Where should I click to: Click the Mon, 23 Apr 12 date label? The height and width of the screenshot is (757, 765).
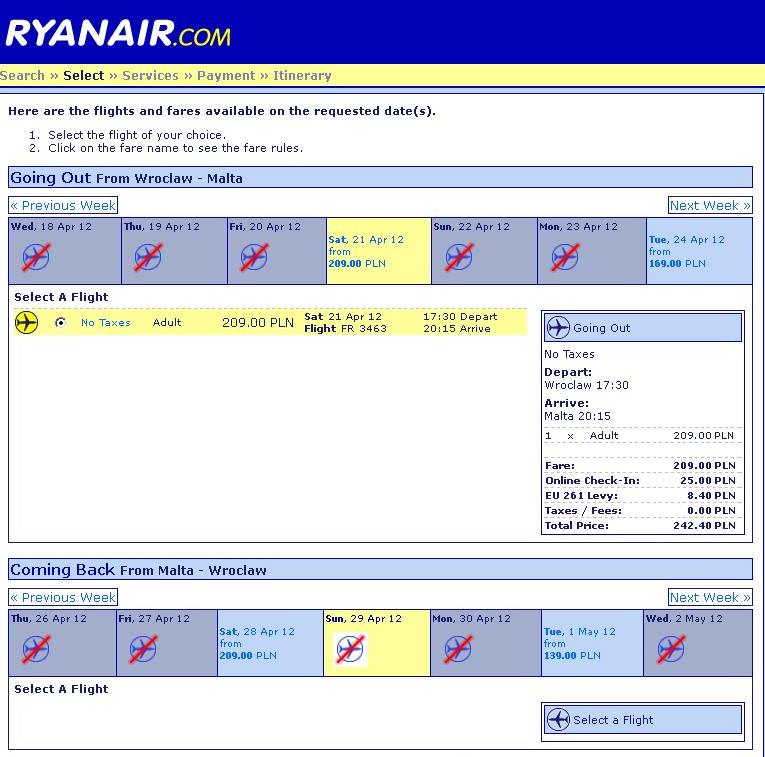pyautogui.click(x=578, y=226)
